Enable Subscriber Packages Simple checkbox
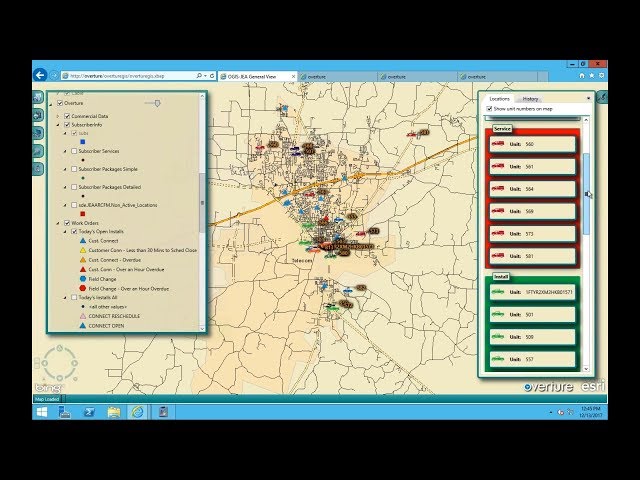The height and width of the screenshot is (480, 640). coord(74,169)
